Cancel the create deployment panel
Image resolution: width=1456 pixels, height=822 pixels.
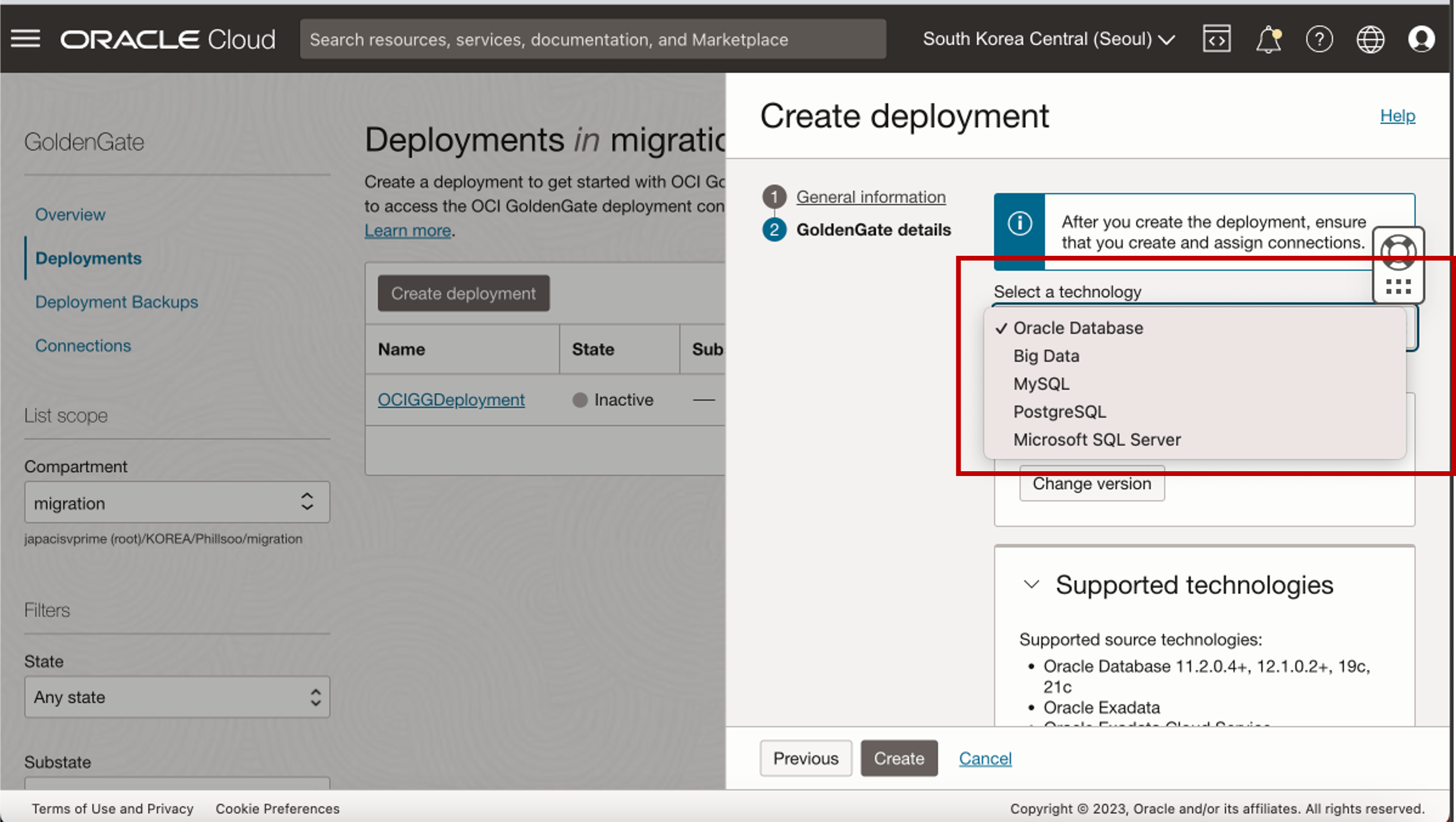984,758
